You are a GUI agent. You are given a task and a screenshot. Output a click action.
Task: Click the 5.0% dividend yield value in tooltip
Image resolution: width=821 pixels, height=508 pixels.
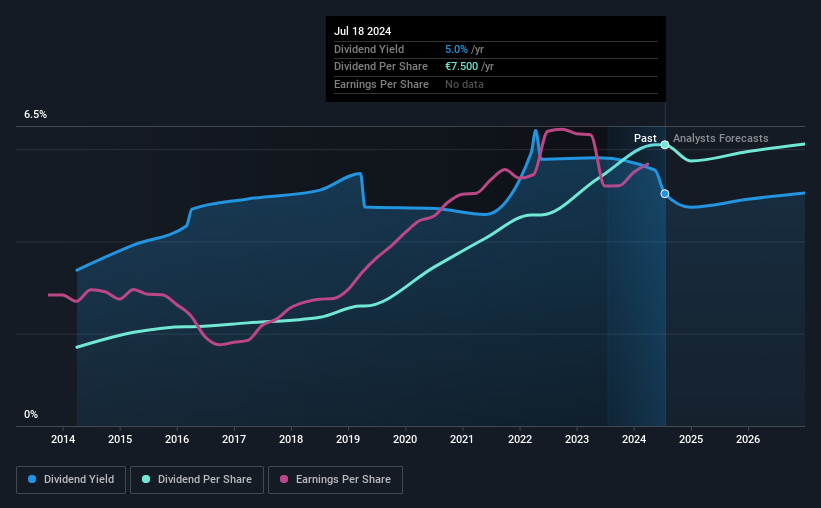tap(456, 49)
